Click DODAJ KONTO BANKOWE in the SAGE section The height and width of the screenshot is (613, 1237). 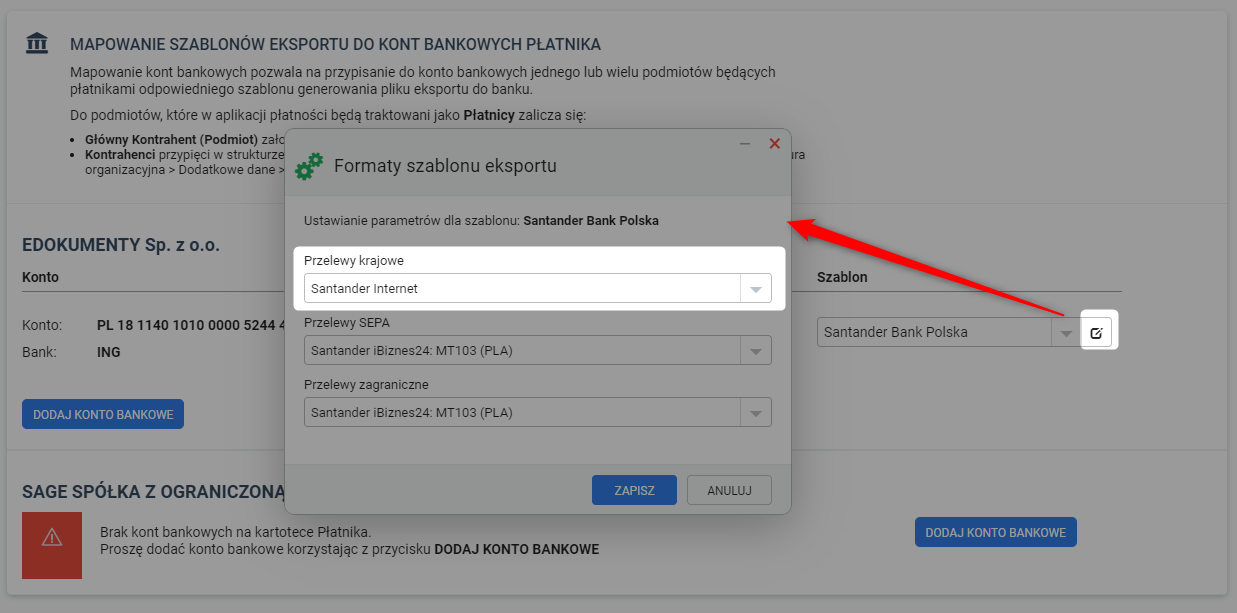[996, 533]
